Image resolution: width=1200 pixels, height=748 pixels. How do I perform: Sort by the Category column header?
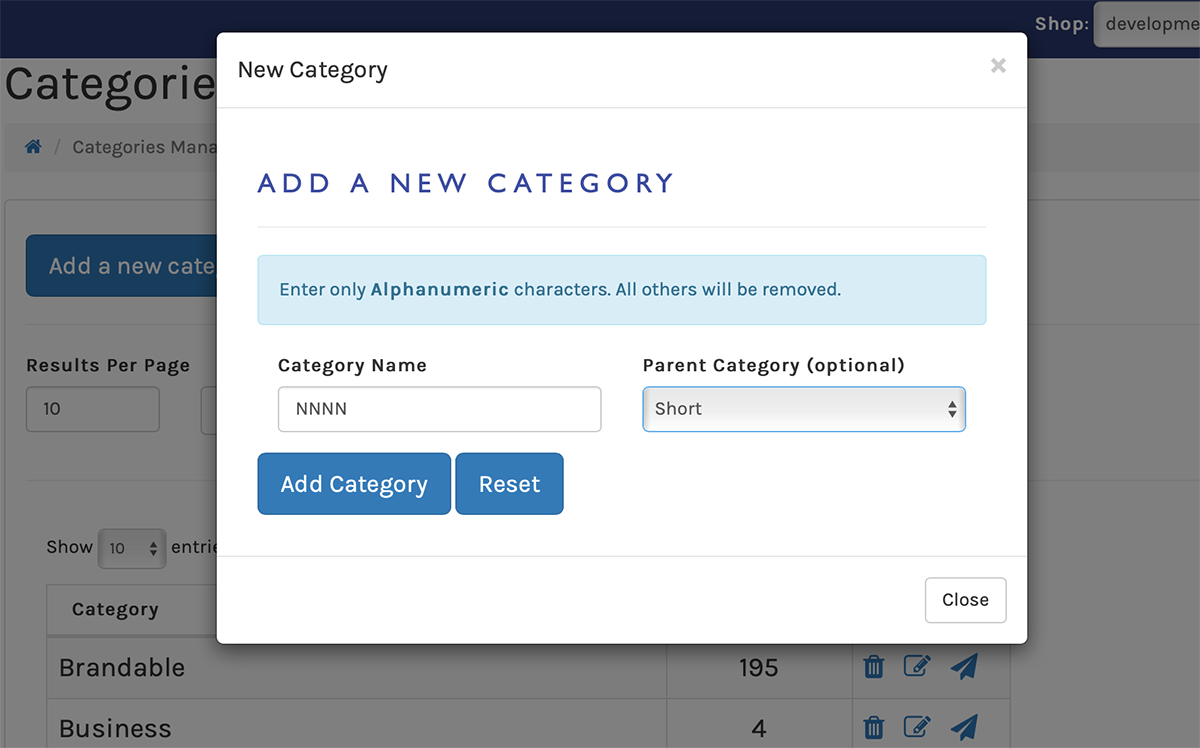click(x=115, y=610)
